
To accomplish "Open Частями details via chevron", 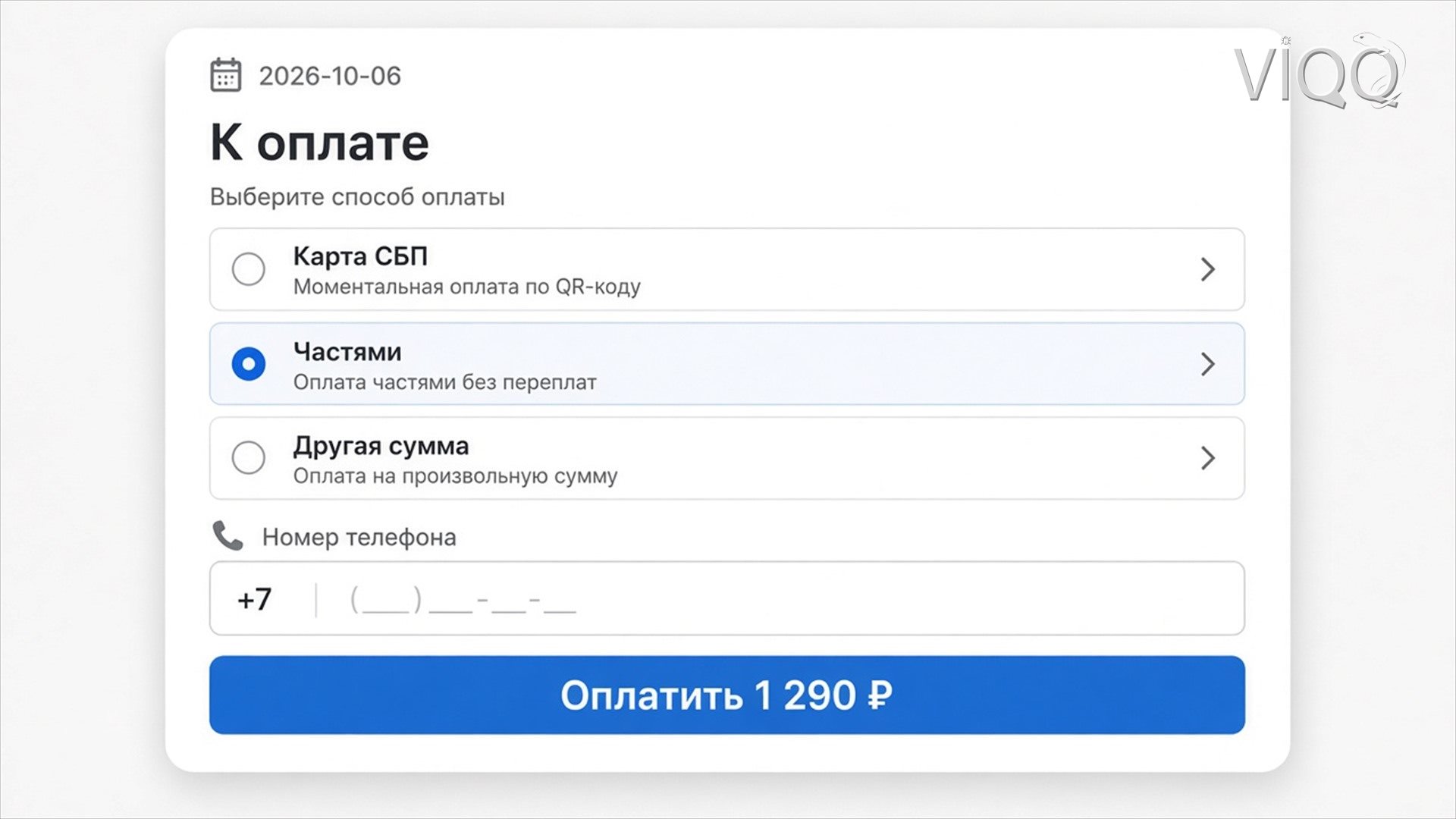I will coord(1208,364).
